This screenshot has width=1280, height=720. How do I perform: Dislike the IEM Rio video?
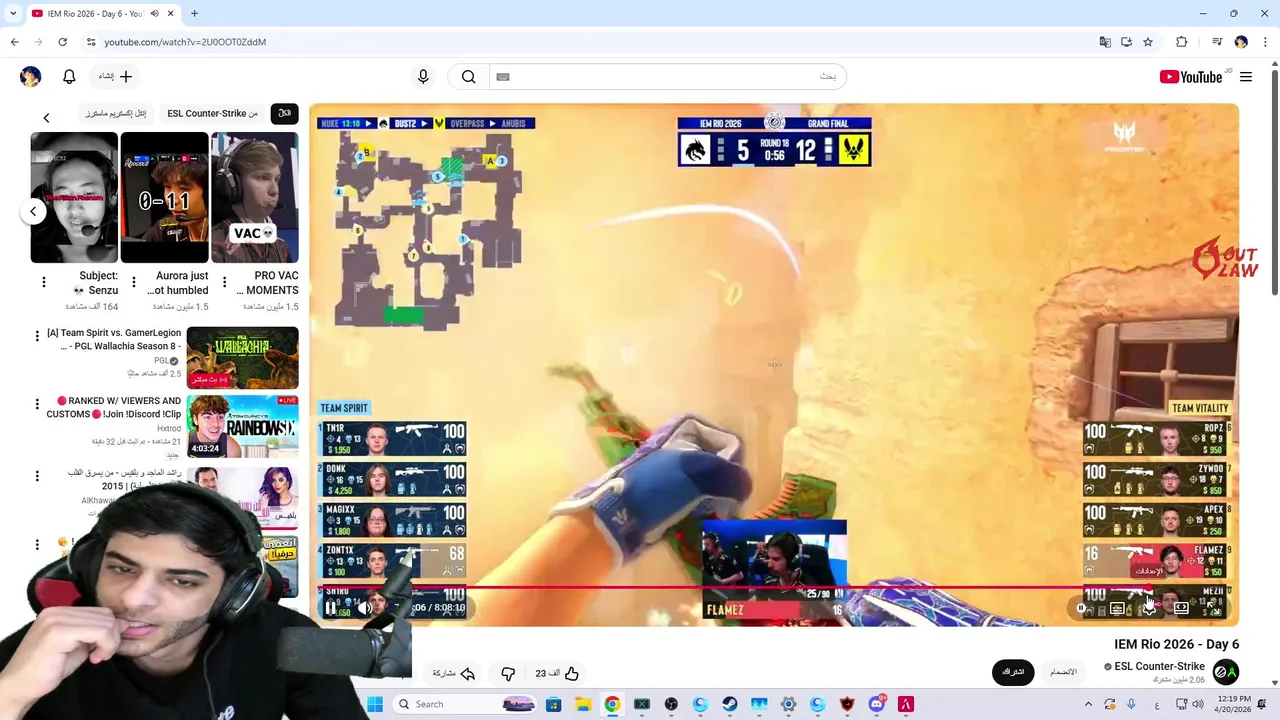pyautogui.click(x=508, y=673)
